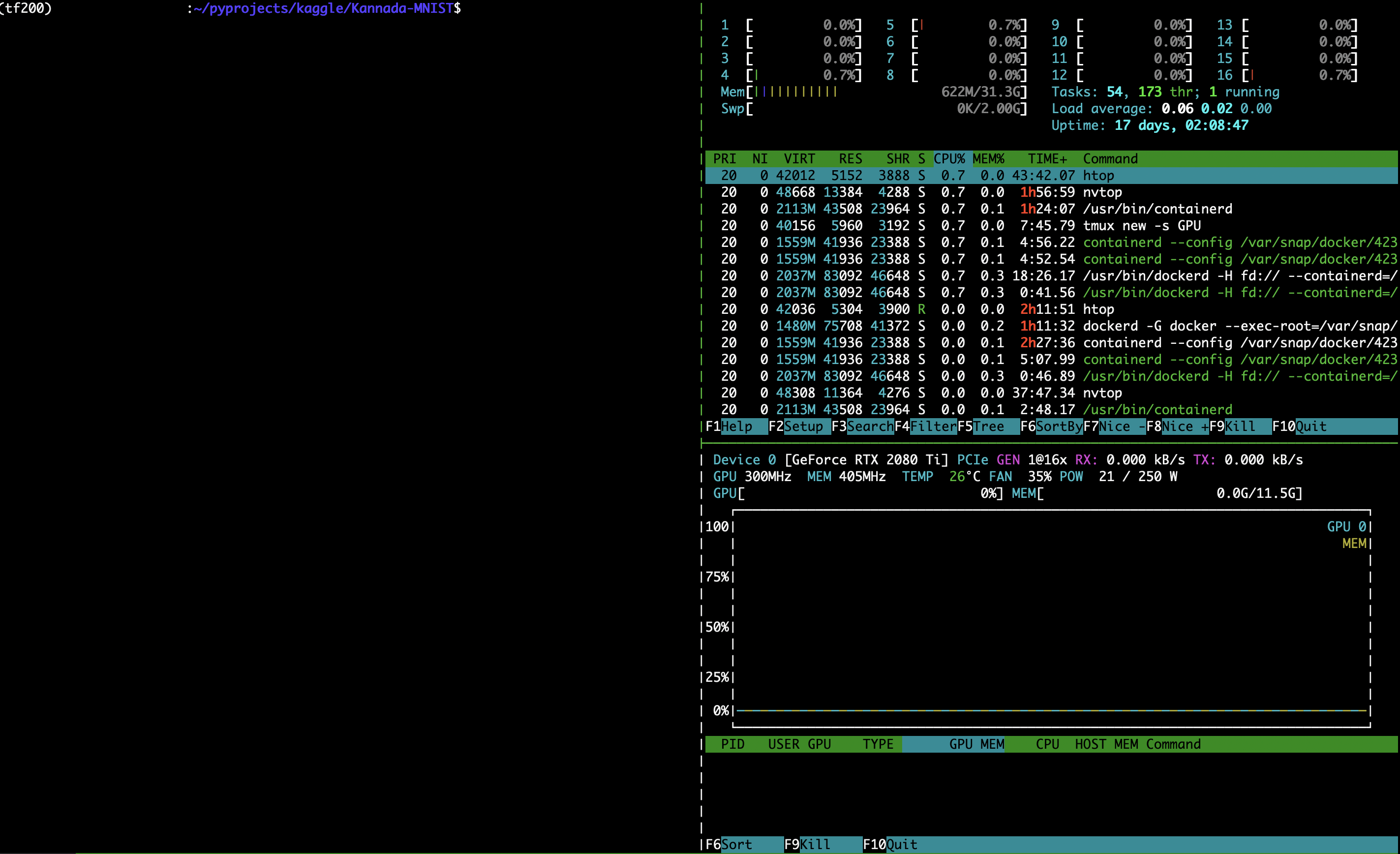Viewport: 1400px width, 854px height.
Task: Select the /usr/bin/containerd row with 1h24:07
Action: (1051, 209)
